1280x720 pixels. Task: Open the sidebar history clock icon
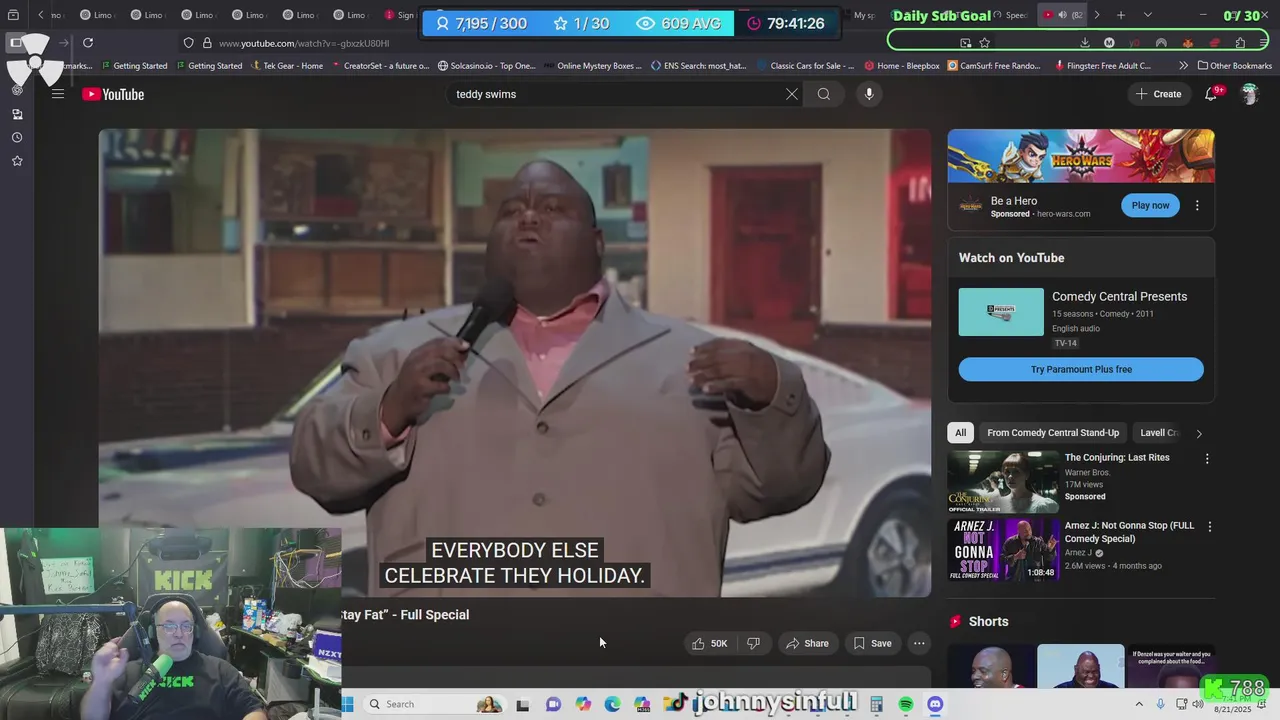point(17,137)
